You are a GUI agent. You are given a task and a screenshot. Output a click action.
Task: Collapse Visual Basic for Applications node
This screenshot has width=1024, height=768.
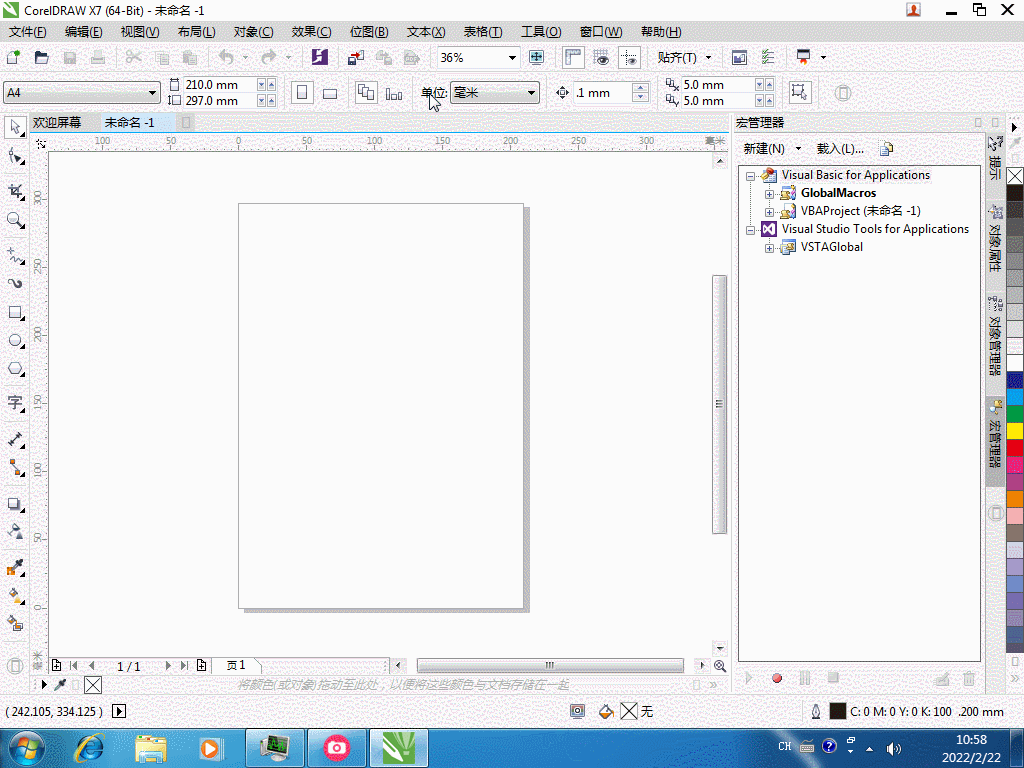750,176
